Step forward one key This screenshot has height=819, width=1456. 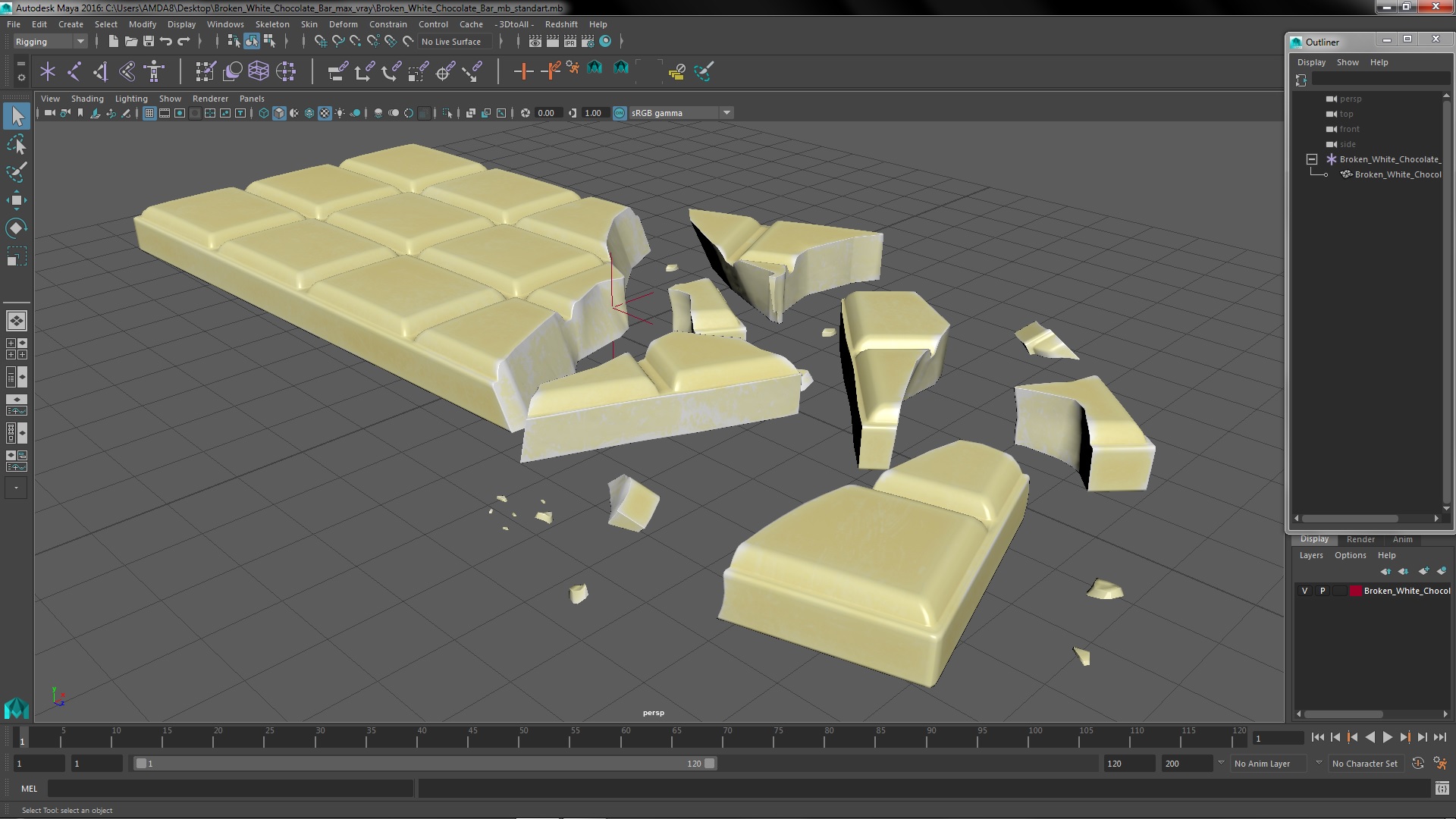point(1404,737)
